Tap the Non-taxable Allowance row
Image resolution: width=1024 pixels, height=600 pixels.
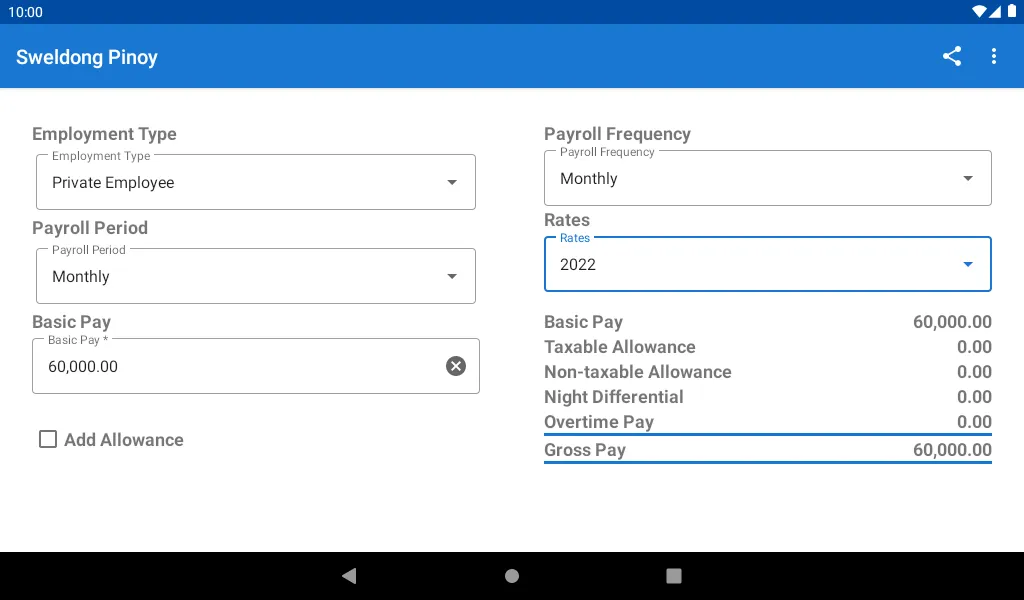coord(767,371)
